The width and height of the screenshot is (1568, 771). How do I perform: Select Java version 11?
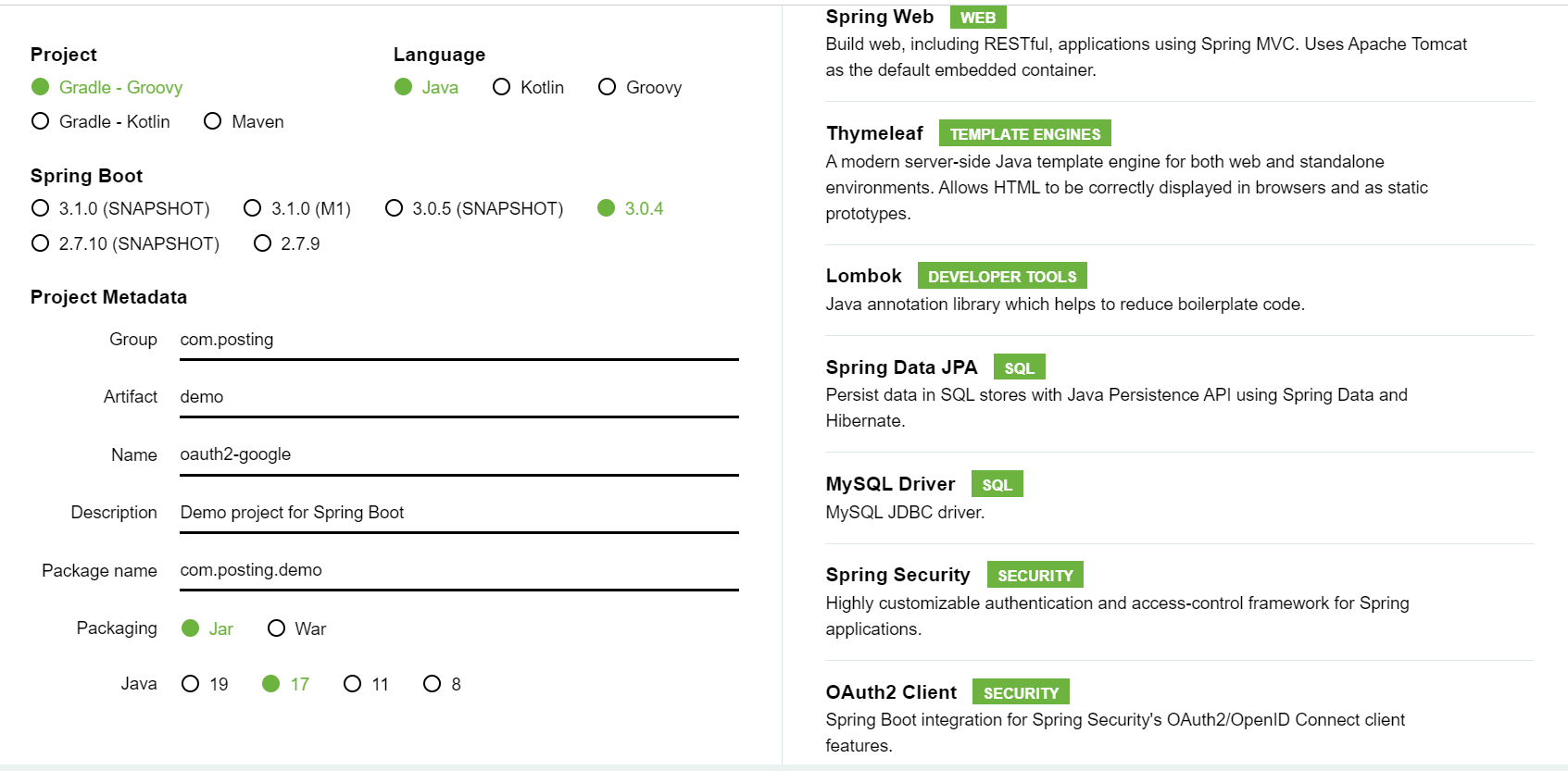click(x=366, y=684)
